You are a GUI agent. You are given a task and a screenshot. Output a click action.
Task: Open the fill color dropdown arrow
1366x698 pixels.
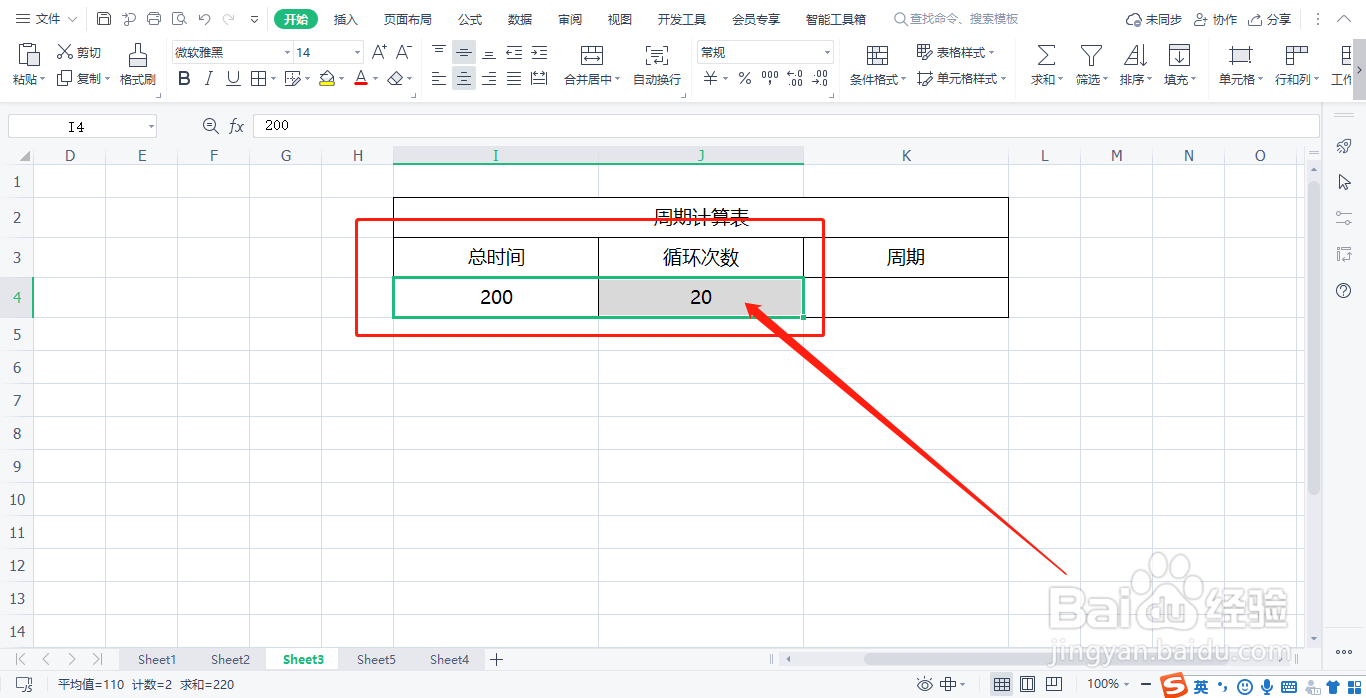339,78
